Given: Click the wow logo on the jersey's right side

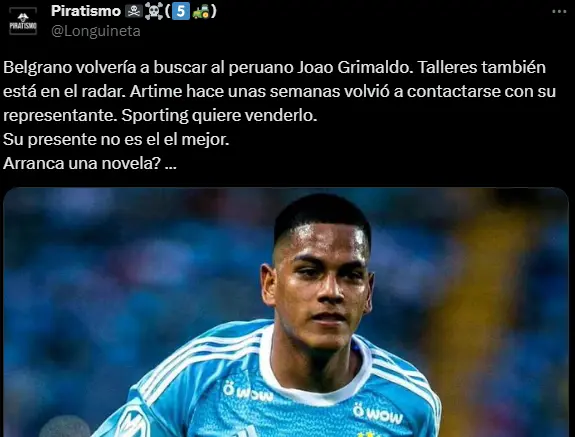Looking at the screenshot, I should 378,414.
